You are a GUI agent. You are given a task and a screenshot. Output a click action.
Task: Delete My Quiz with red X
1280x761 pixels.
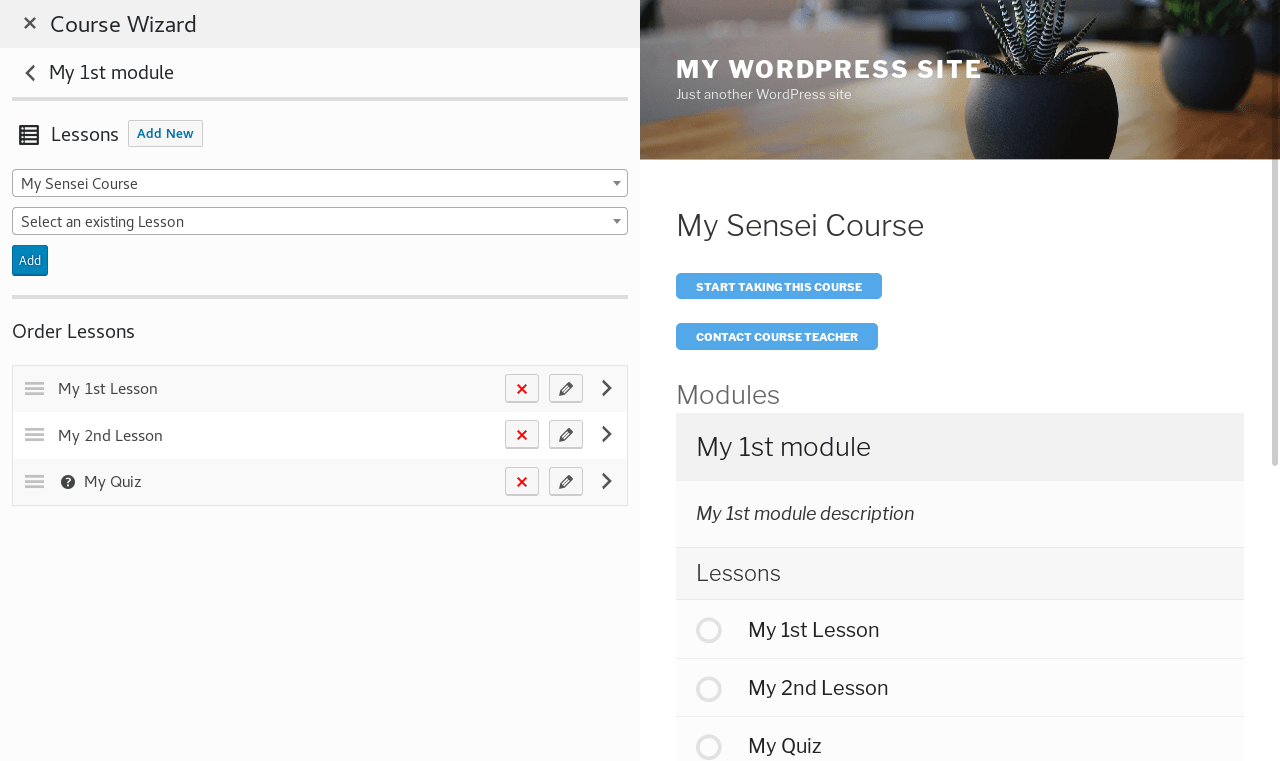(522, 482)
